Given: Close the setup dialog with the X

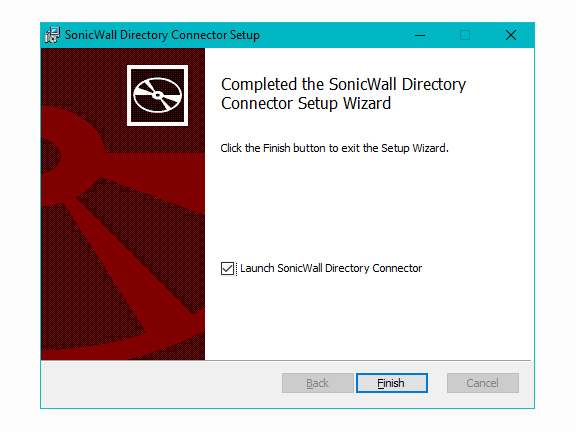Looking at the screenshot, I should (511, 35).
